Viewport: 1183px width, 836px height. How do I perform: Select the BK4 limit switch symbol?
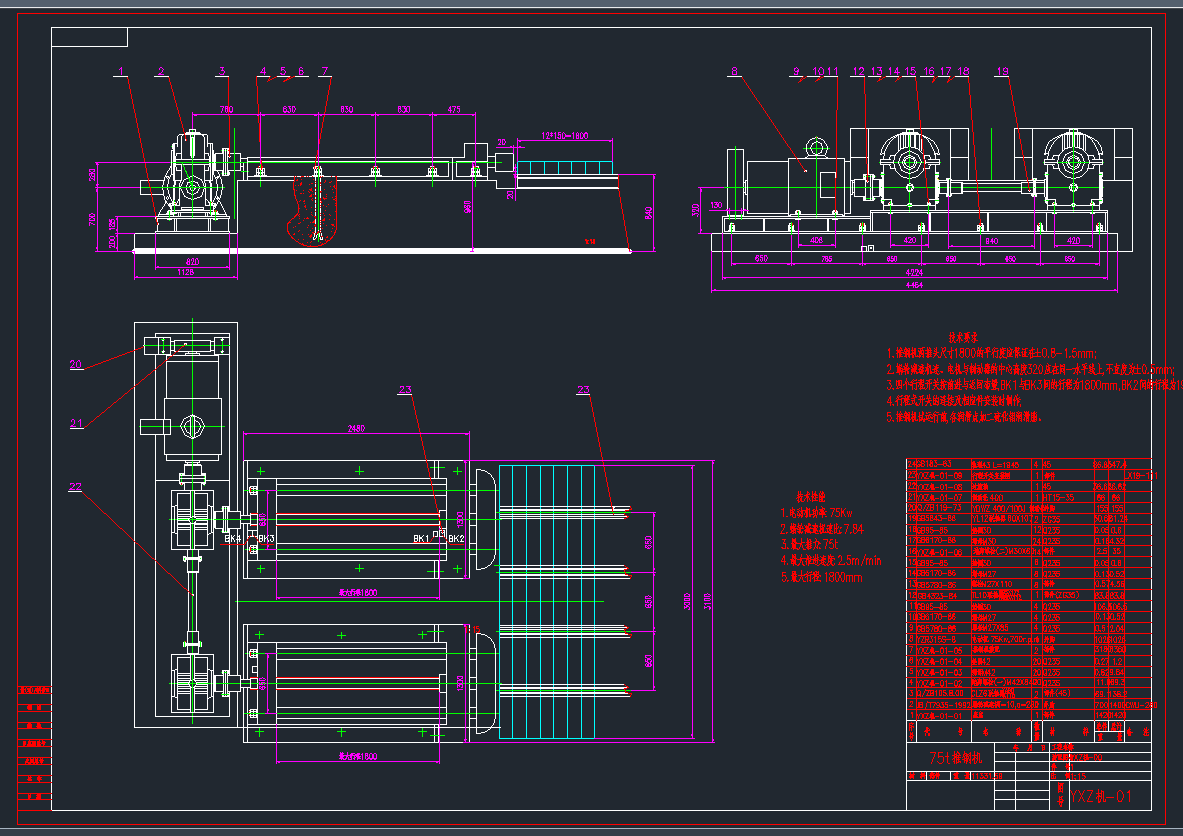pos(232,539)
